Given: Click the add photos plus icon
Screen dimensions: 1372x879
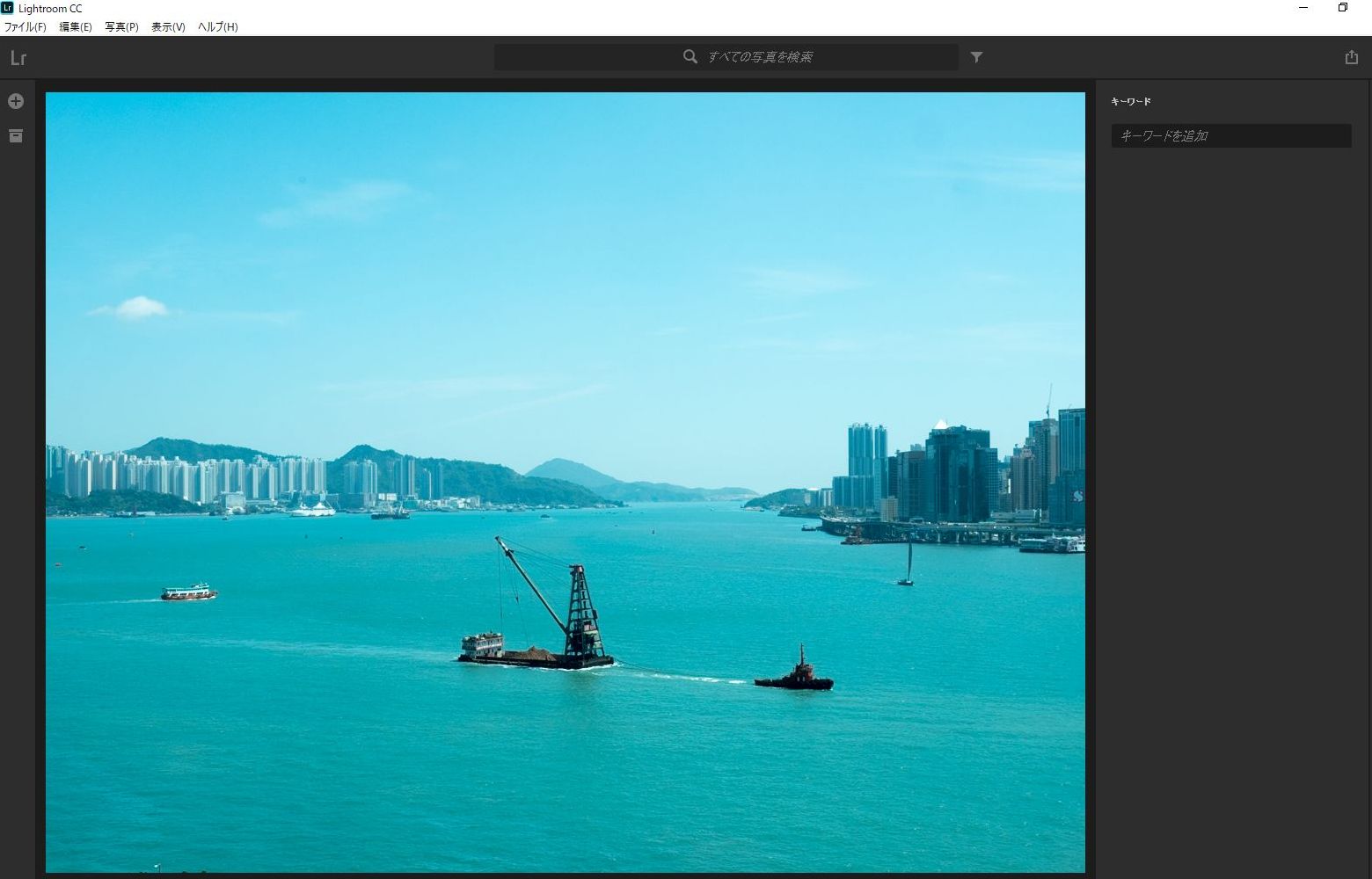Looking at the screenshot, I should point(16,100).
